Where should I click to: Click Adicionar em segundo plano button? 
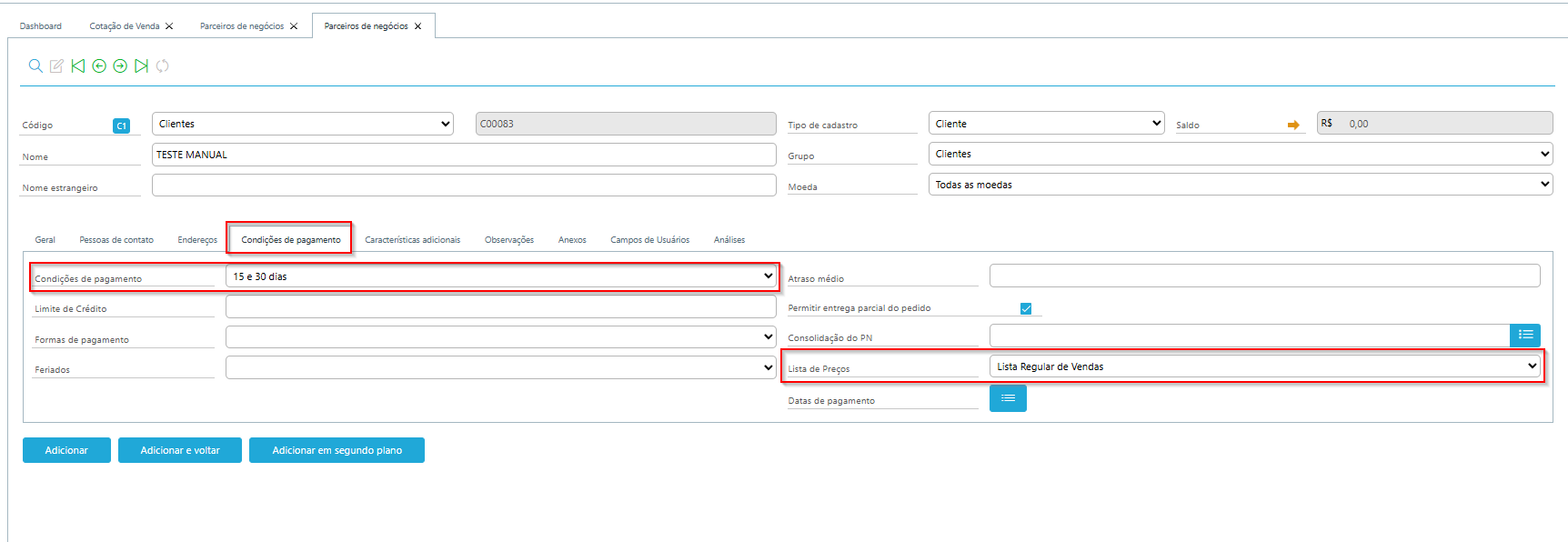point(337,450)
